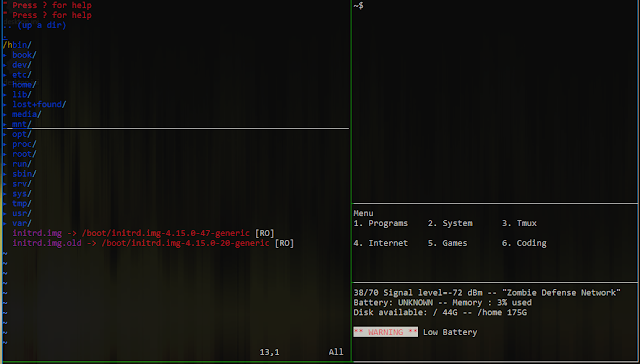Expand the etc/ directory arrow
Screen dimensions: 640x364
click(5, 75)
